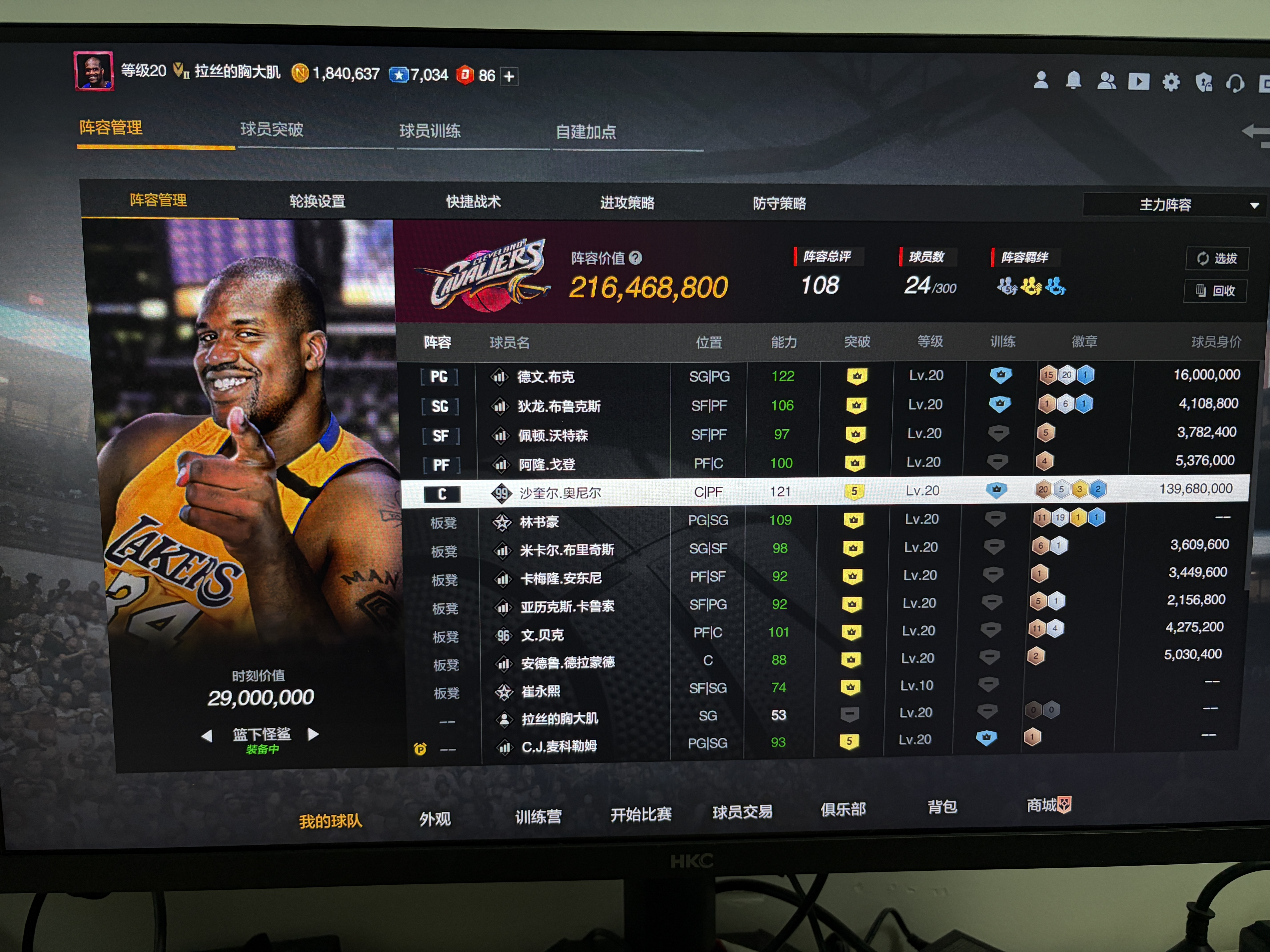Click the right arrow beside 篮下怪鲨
1270x952 pixels.
click(313, 734)
